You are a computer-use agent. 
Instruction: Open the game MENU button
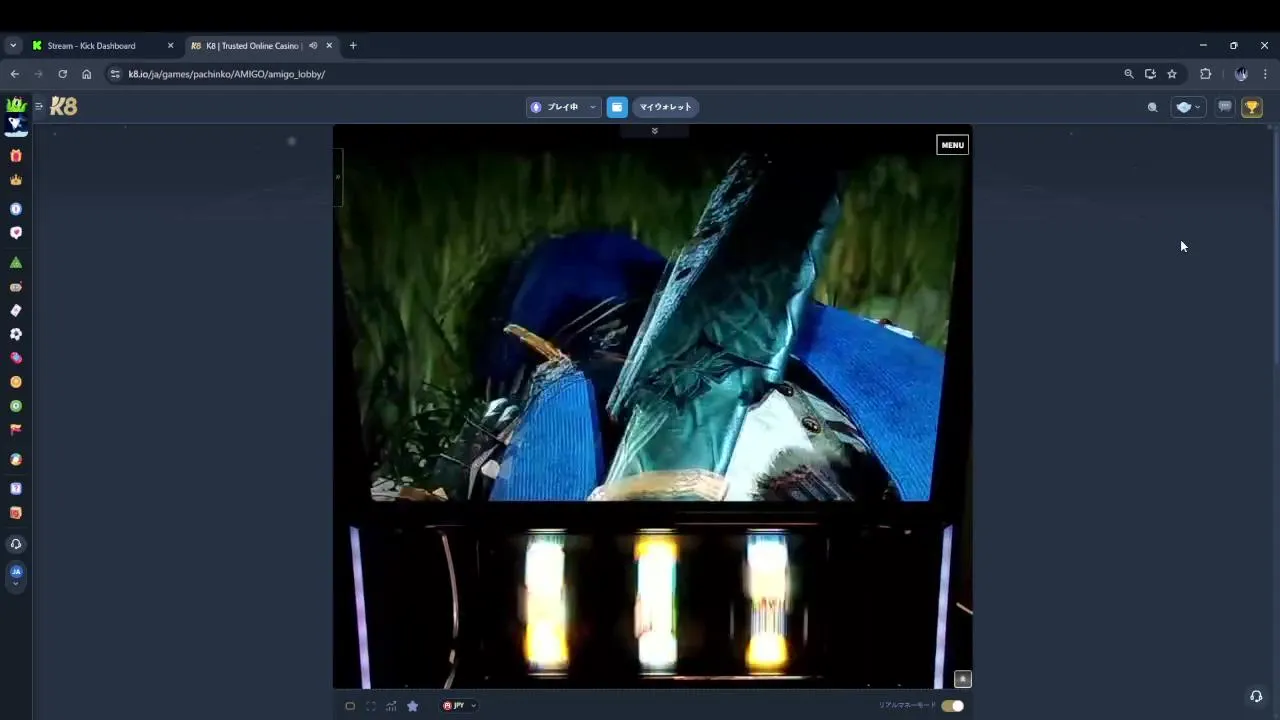point(952,145)
